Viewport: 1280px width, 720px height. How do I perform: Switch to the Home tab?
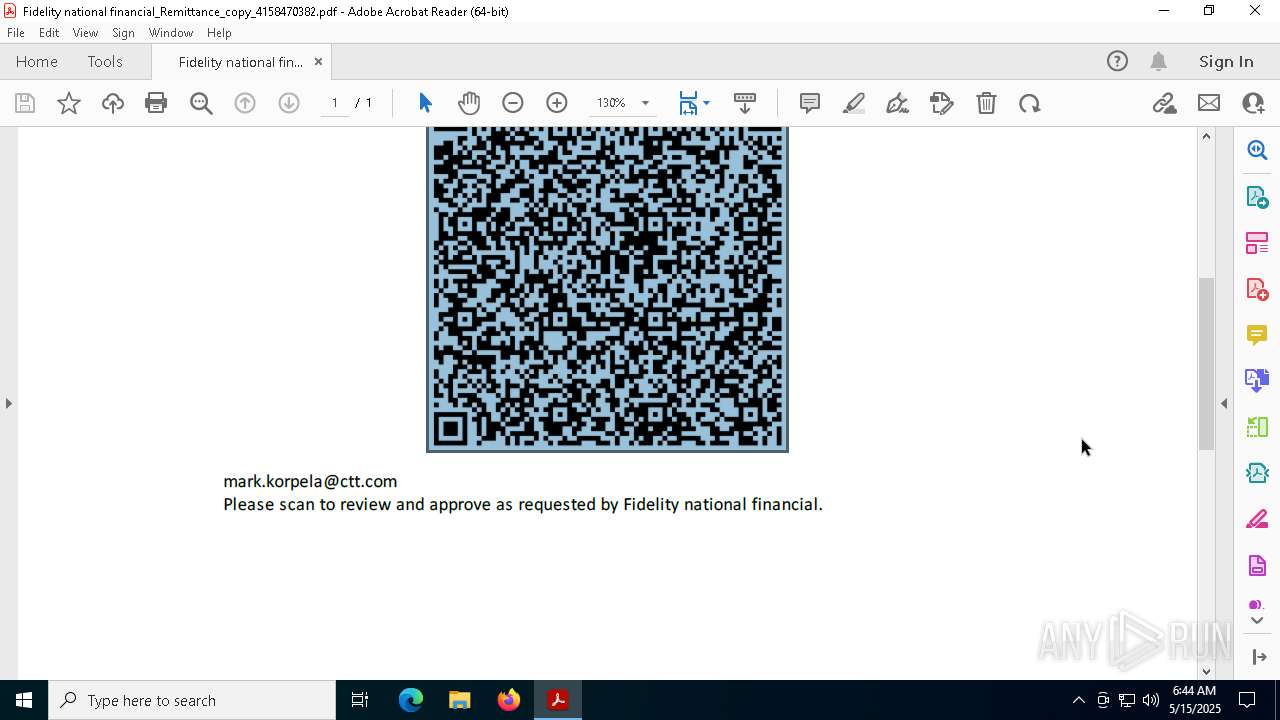[37, 61]
